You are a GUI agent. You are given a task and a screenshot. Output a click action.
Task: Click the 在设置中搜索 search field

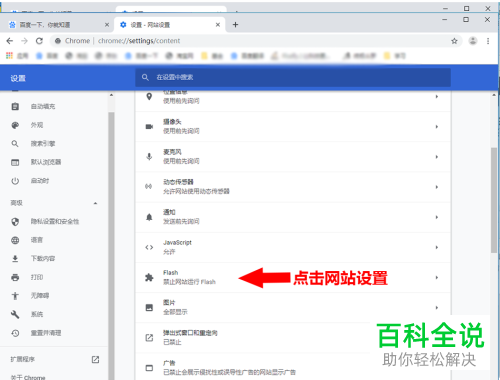293,77
